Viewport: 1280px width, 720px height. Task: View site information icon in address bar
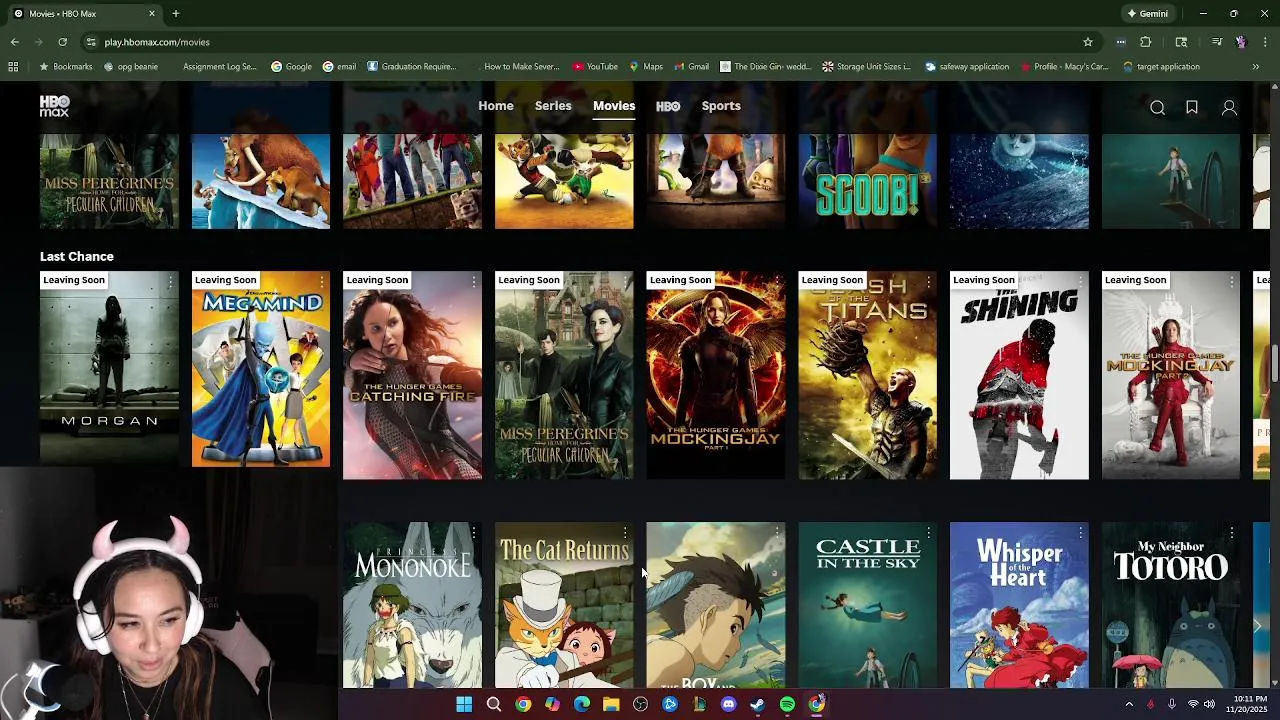91,42
